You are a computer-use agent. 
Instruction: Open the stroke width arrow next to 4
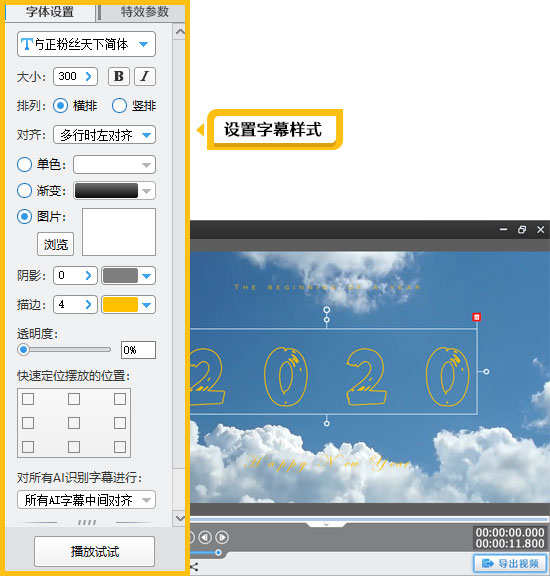pos(88,304)
